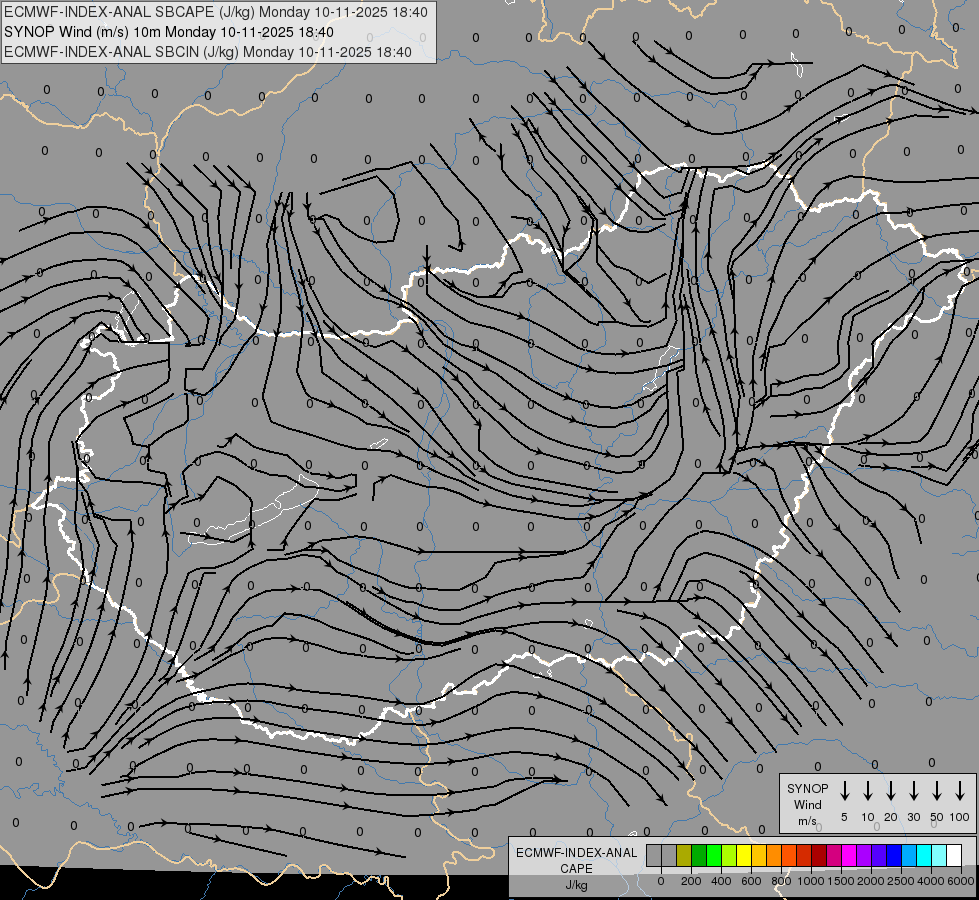The height and width of the screenshot is (900, 979).
Task: Click the '2000' tick label on CAPE scale
Action: (870, 881)
